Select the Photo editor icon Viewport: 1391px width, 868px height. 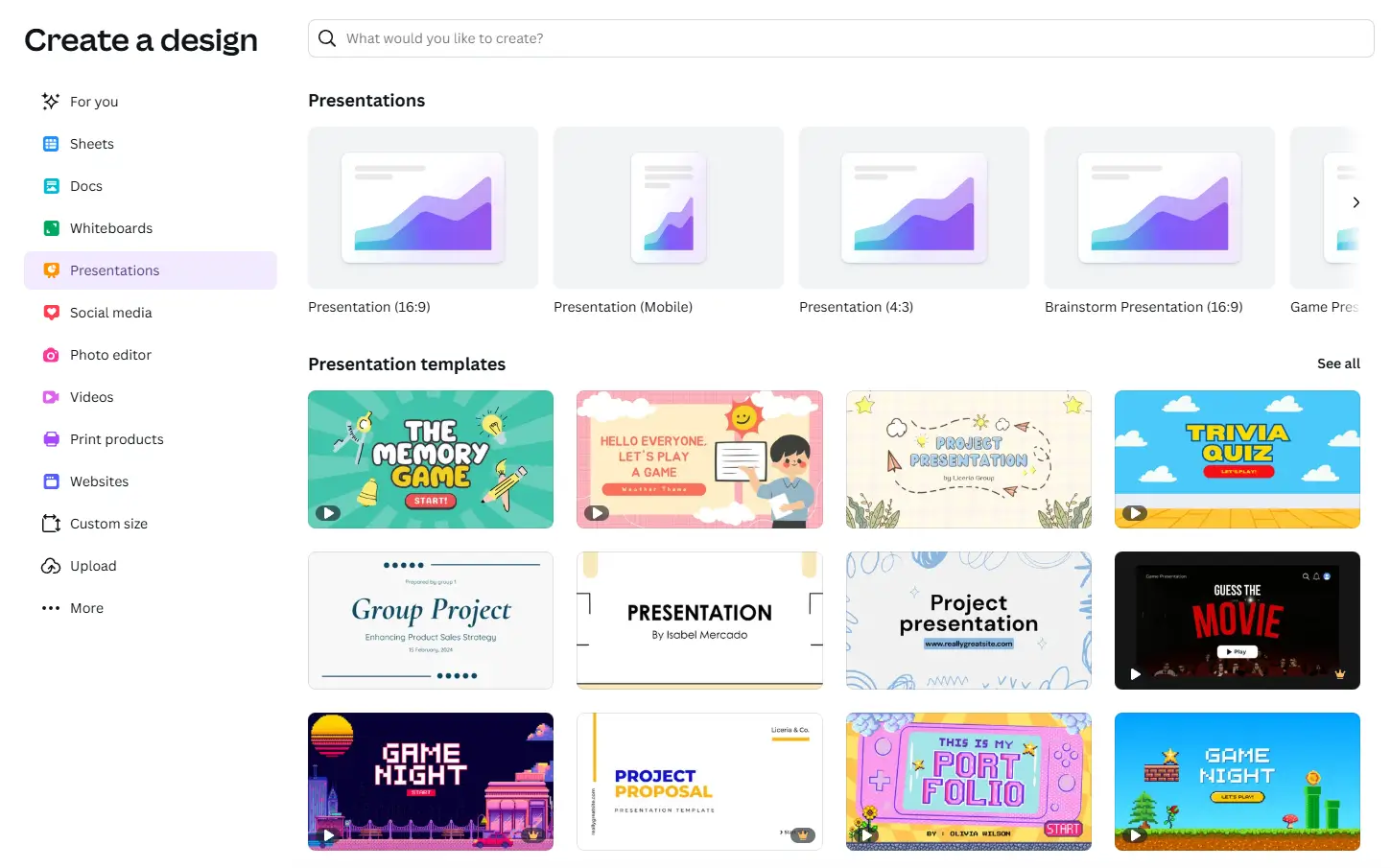[50, 354]
